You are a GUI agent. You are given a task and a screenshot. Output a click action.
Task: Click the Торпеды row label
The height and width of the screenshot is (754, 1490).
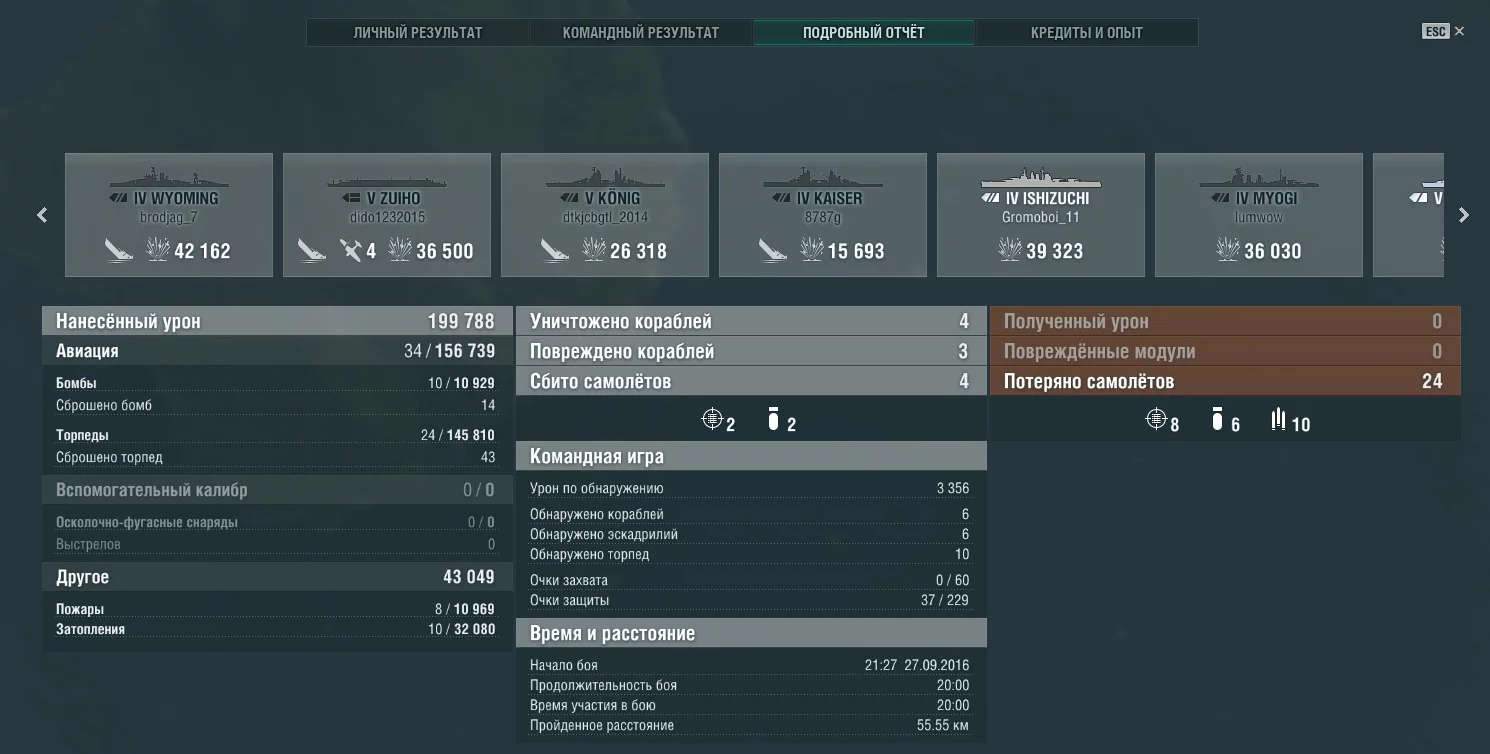coord(82,436)
